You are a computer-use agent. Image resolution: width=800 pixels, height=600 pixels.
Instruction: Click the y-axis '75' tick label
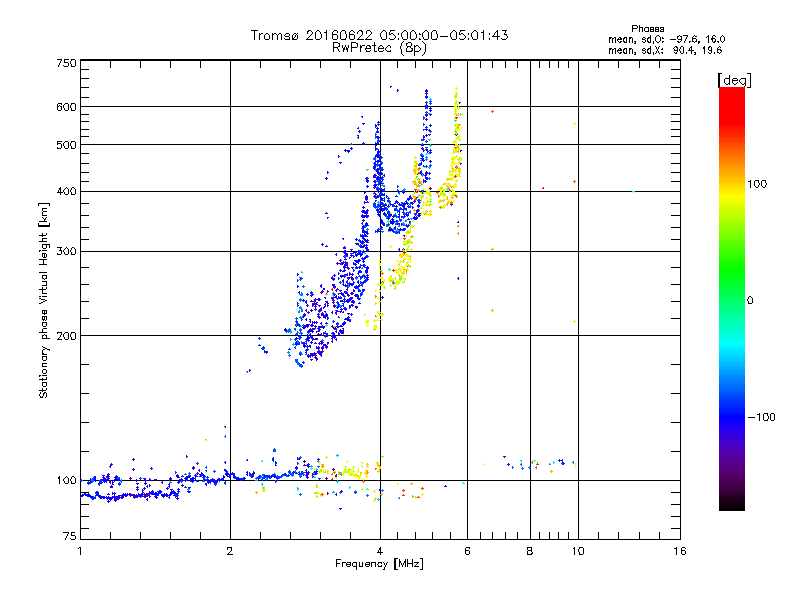[70, 536]
